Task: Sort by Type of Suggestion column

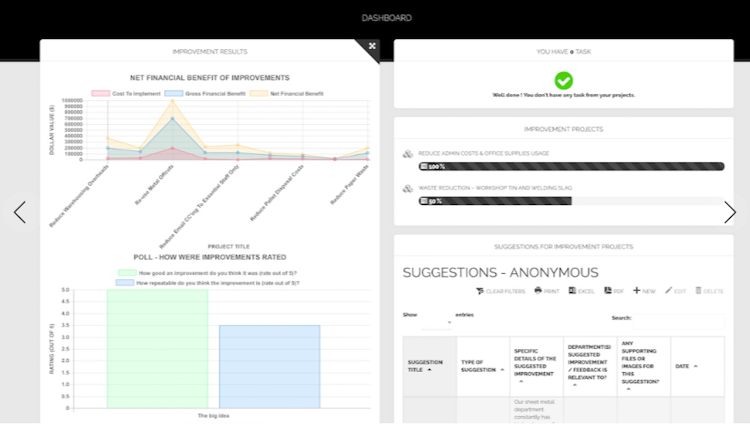Action: (x=483, y=367)
